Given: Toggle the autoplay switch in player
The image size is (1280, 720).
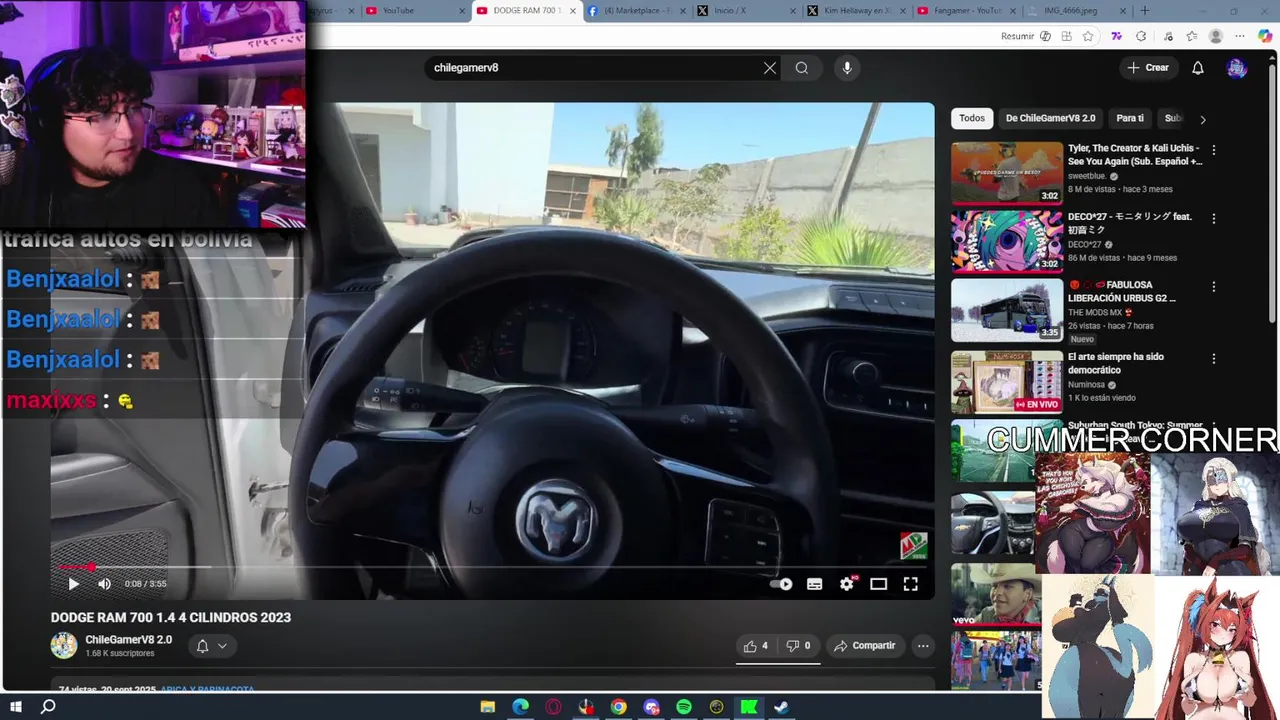Looking at the screenshot, I should [x=782, y=584].
